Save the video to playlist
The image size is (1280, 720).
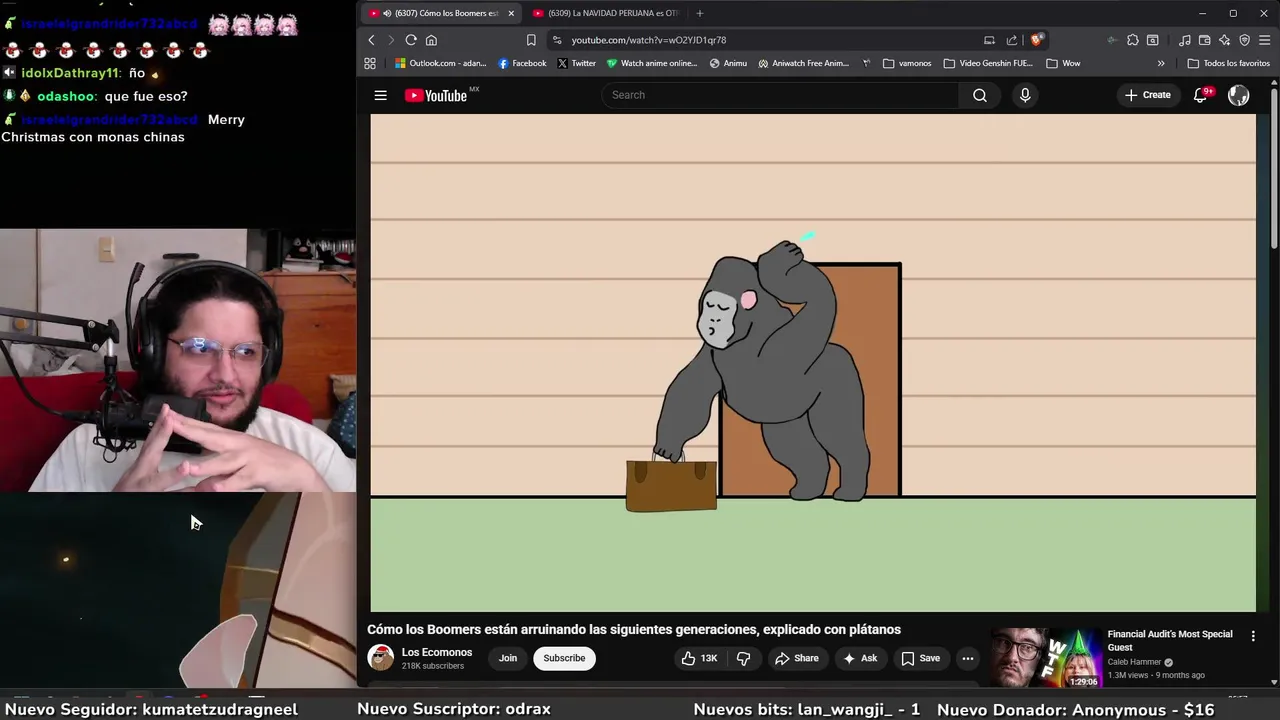click(921, 658)
